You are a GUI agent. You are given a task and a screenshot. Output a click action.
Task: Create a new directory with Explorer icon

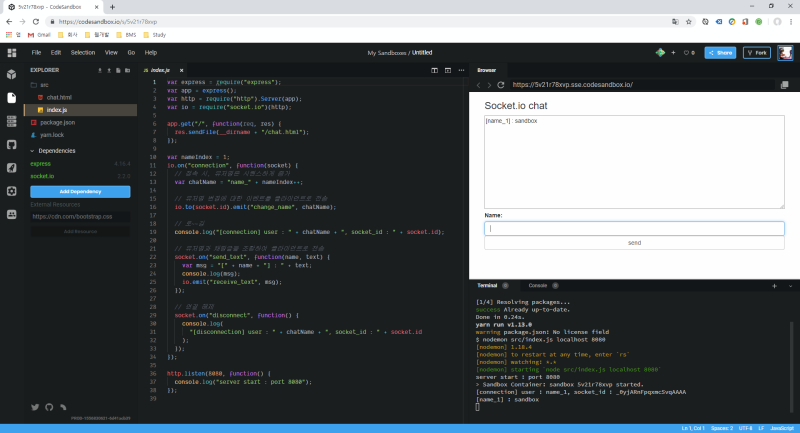point(128,70)
